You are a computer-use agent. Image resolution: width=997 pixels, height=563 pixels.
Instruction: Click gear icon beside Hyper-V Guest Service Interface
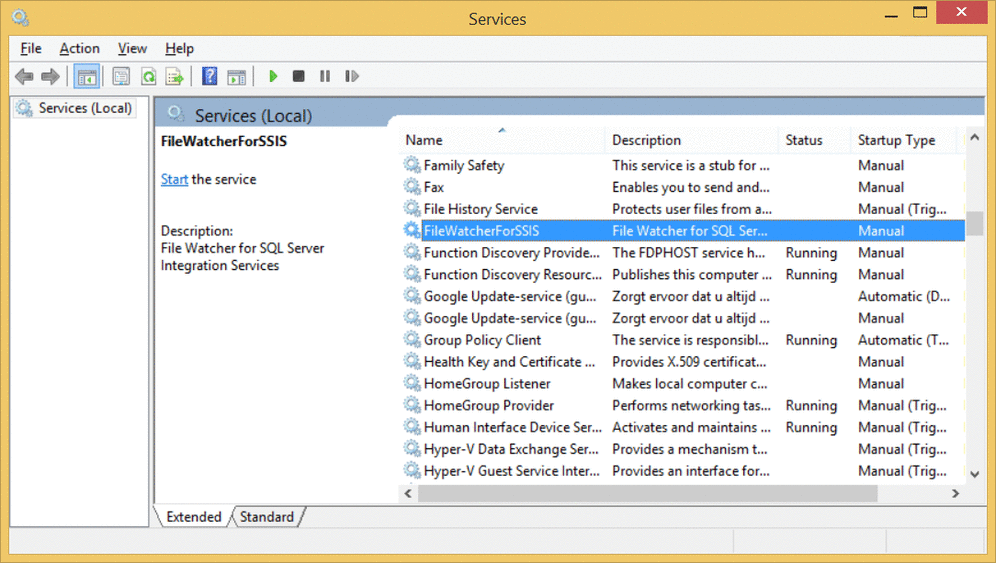[412, 471]
